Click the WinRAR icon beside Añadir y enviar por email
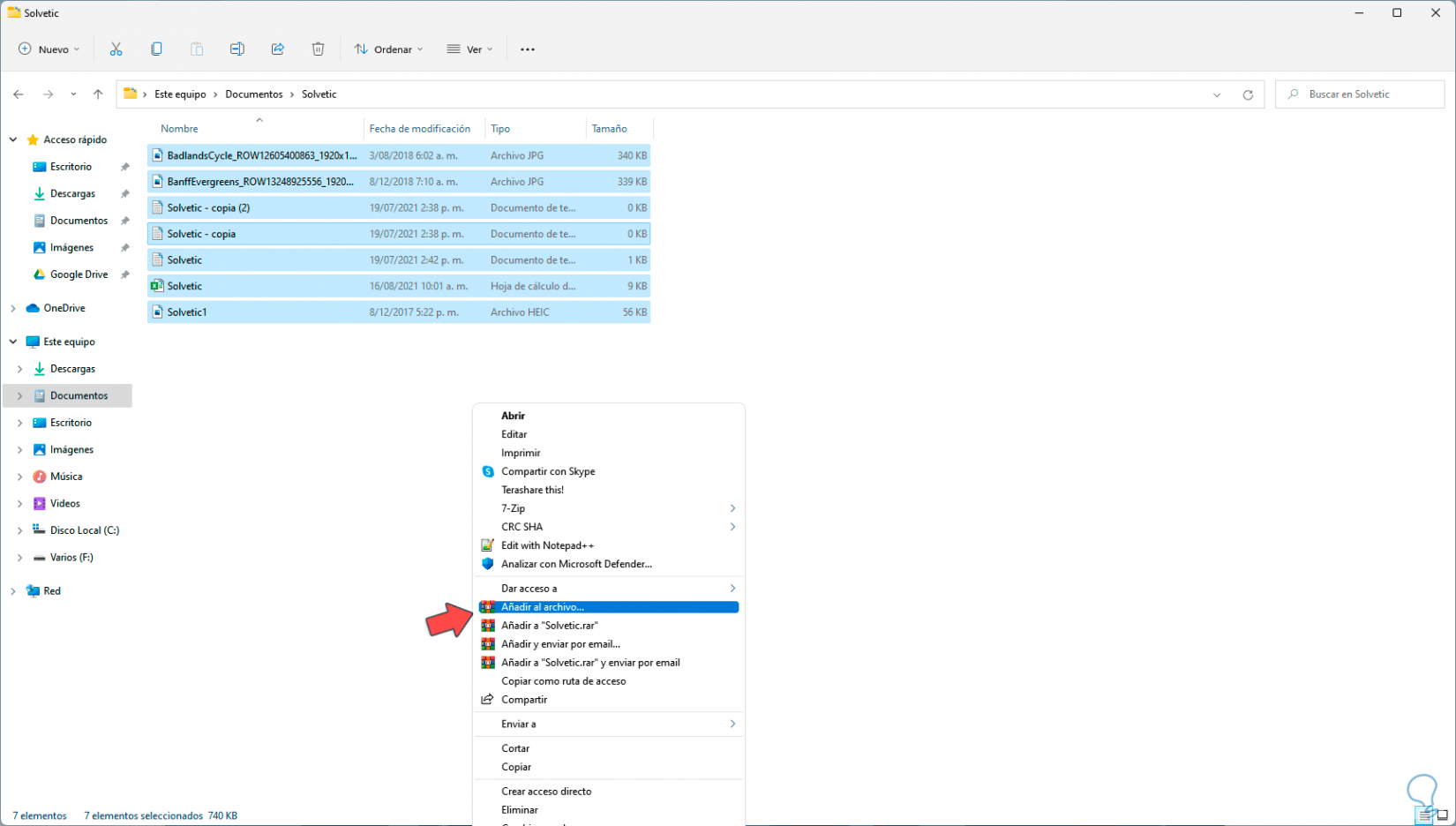This screenshot has height=826, width=1456. 488,644
